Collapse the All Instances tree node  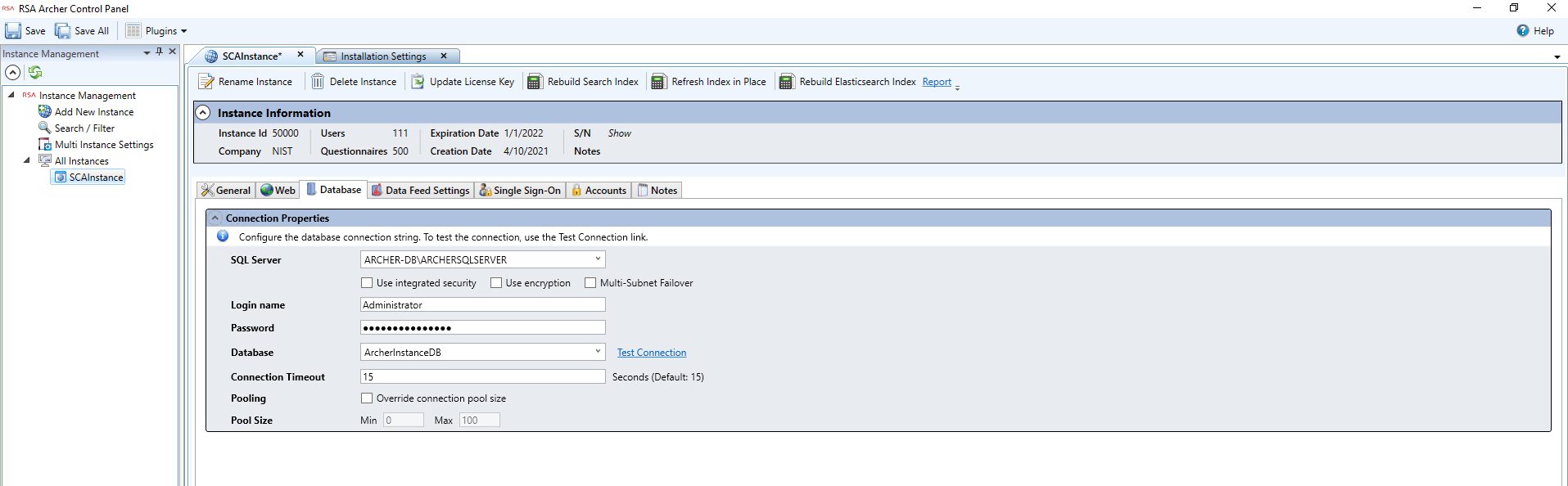pyautogui.click(x=27, y=160)
